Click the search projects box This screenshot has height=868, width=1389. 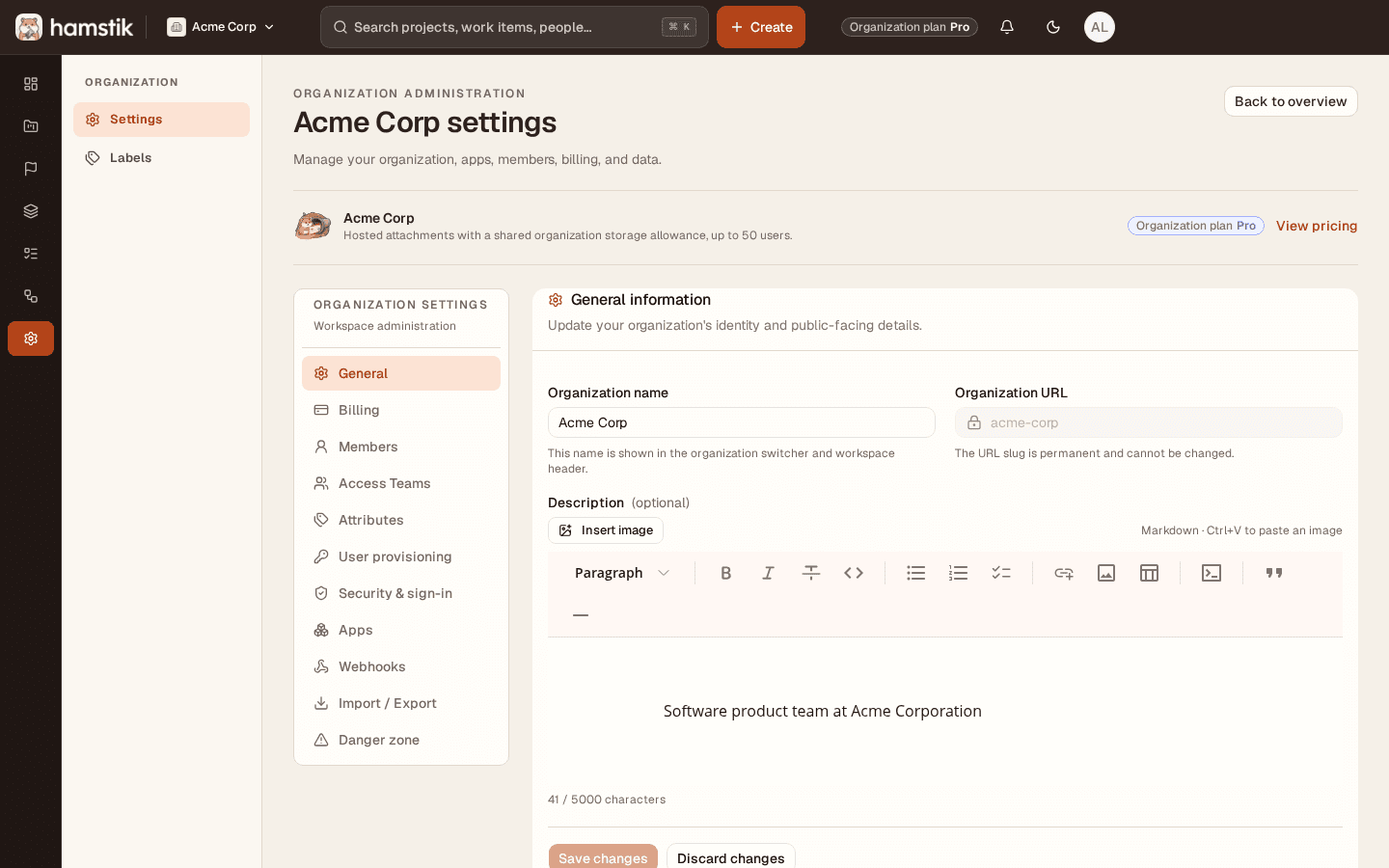514,27
